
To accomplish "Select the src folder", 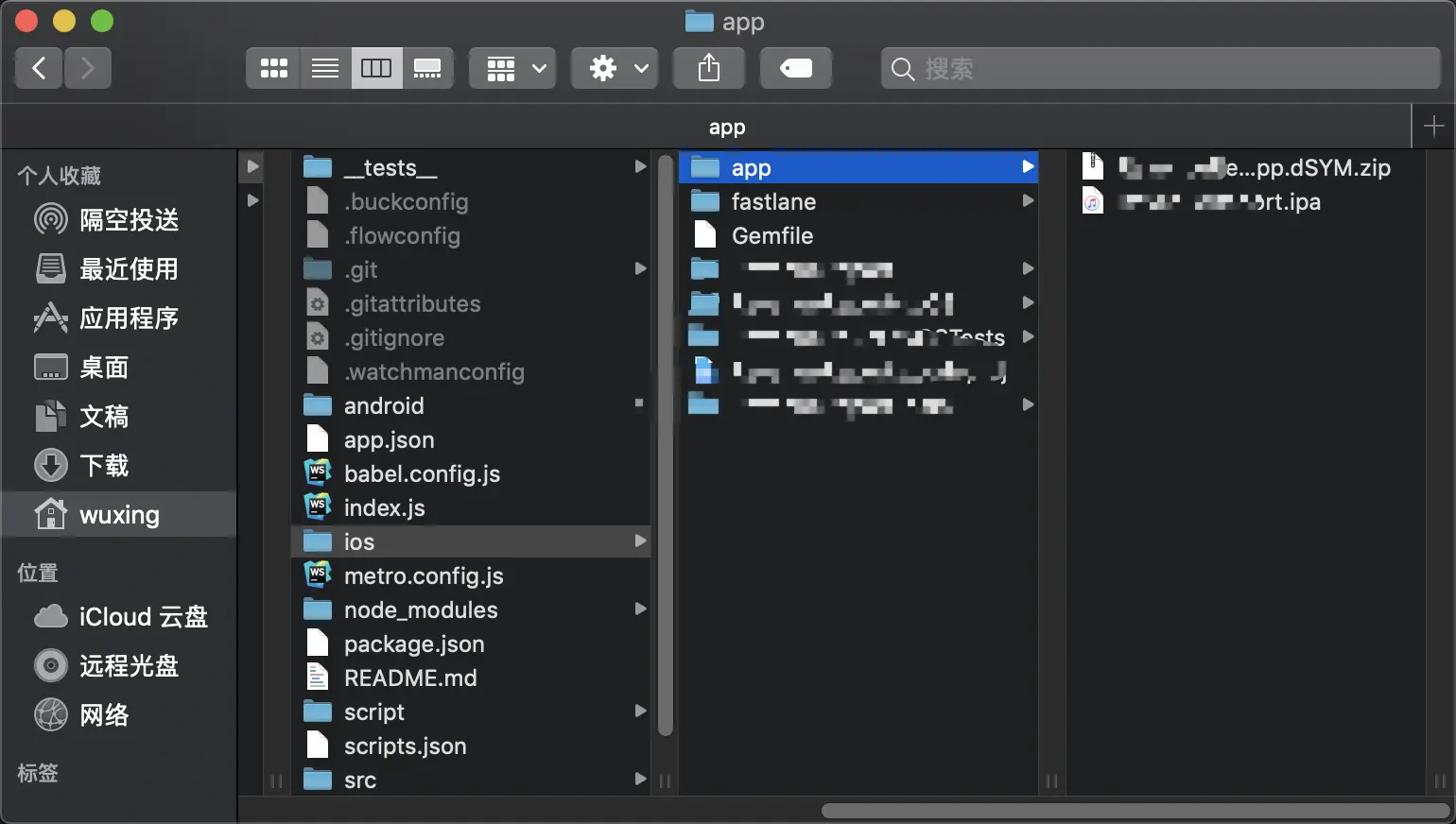I will [x=471, y=780].
